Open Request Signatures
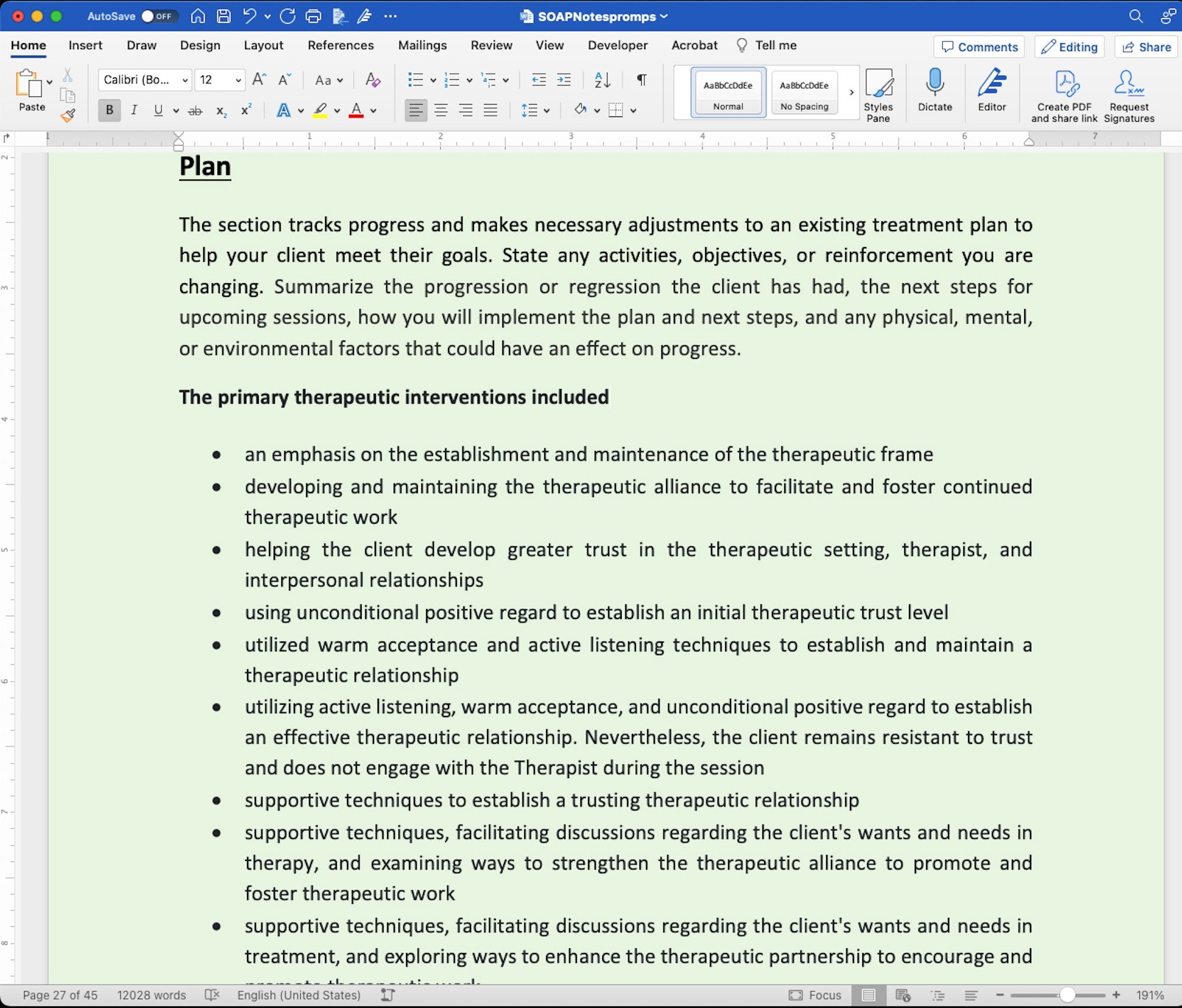 (x=1128, y=92)
